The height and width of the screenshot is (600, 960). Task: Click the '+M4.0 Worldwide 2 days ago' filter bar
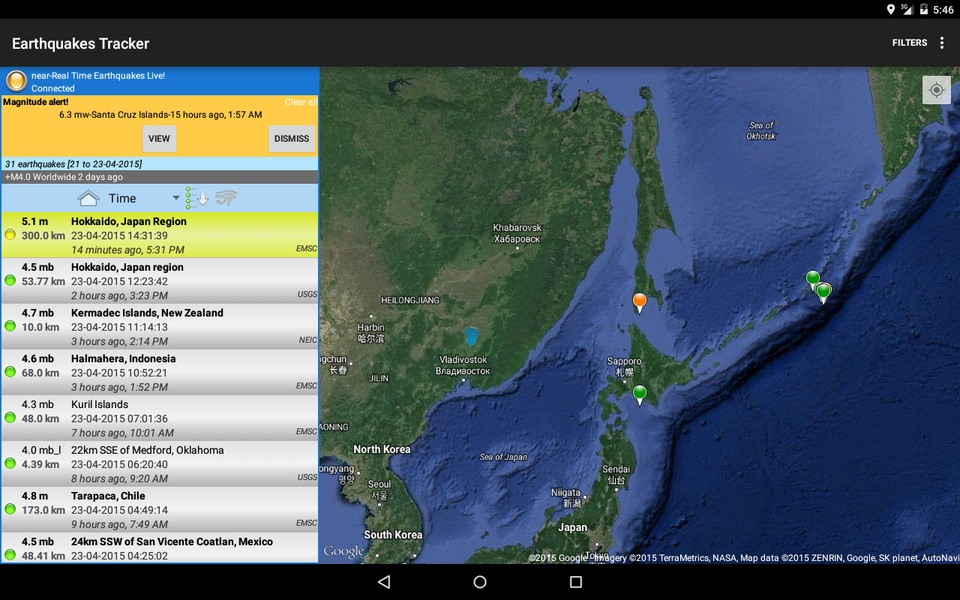click(x=160, y=177)
